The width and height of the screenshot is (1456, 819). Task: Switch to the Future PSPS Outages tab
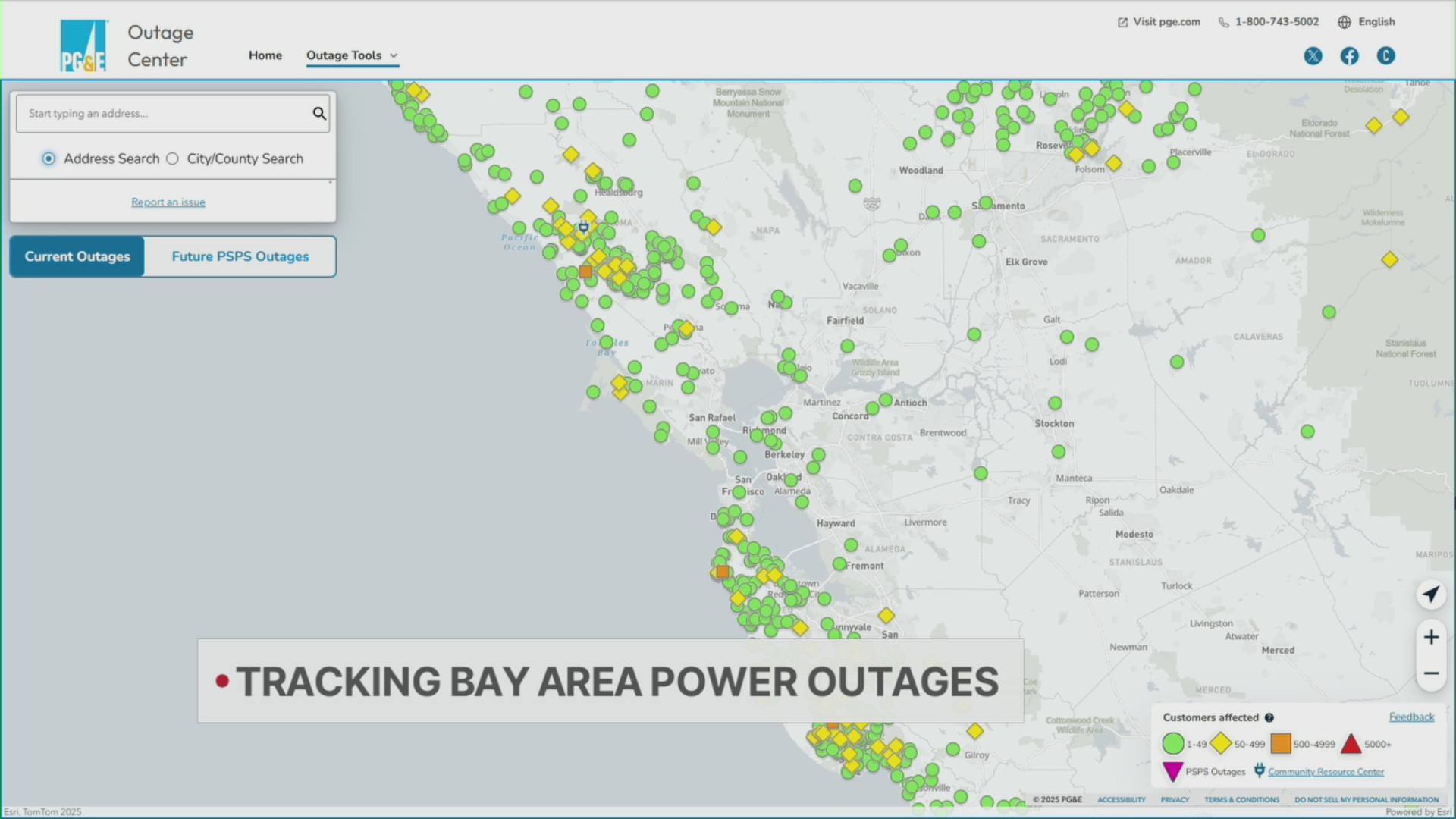point(240,256)
